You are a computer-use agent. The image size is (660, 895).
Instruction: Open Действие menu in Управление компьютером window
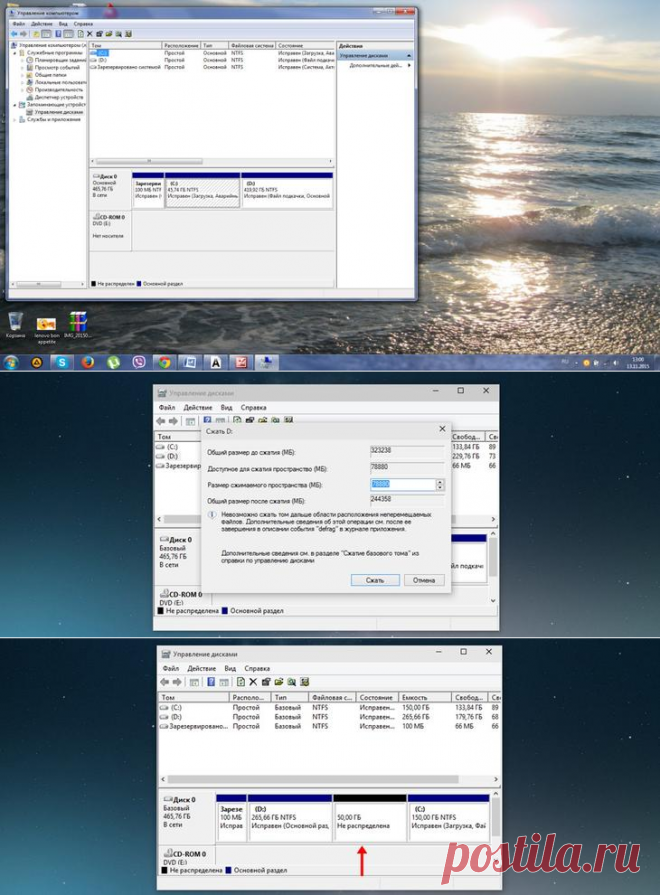[x=42, y=23]
